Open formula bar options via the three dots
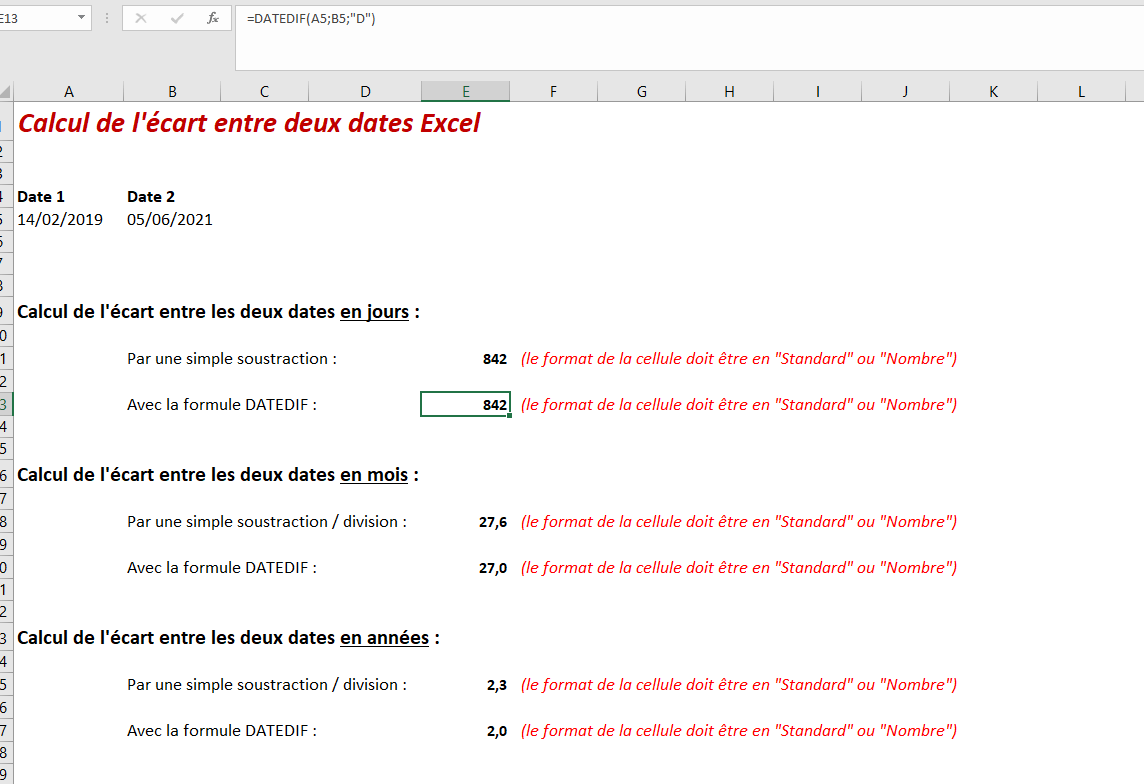Image resolution: width=1144 pixels, height=784 pixels. pyautogui.click(x=107, y=18)
